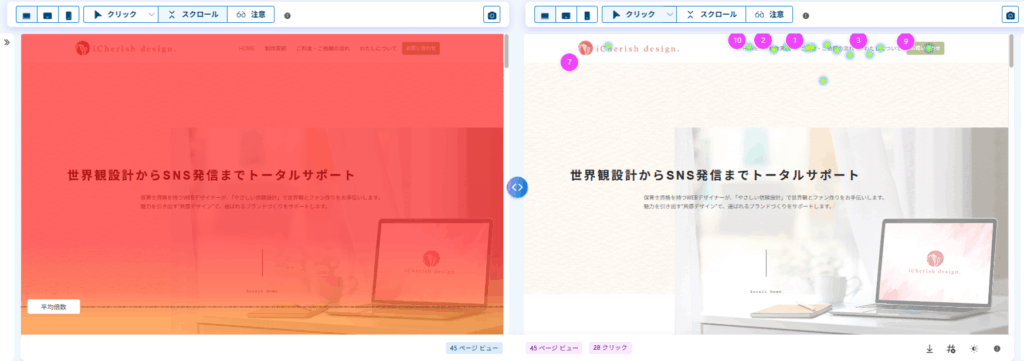Take screenshot with left panel camera icon

[492, 14]
